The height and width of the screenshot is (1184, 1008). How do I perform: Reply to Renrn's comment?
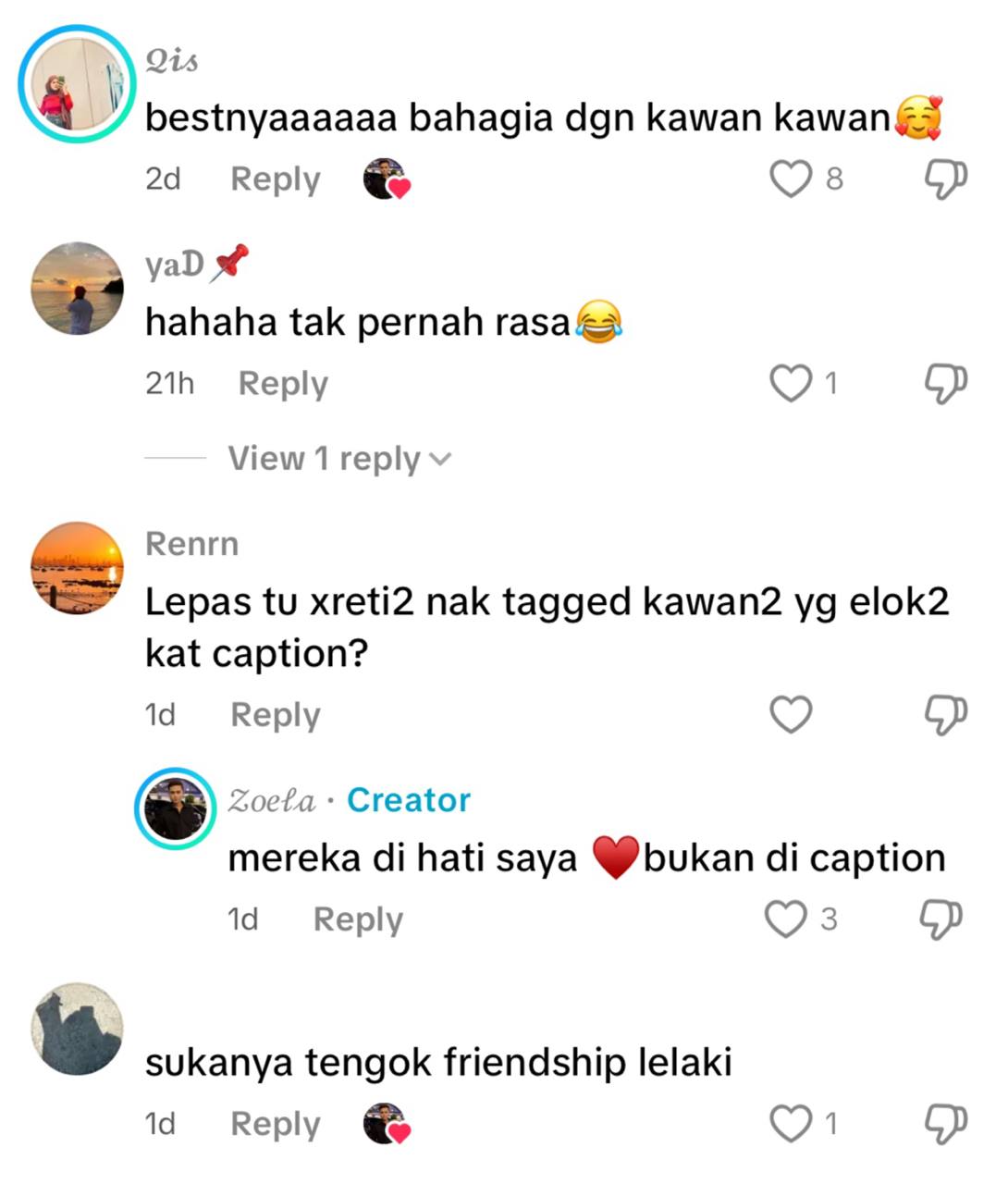275,714
